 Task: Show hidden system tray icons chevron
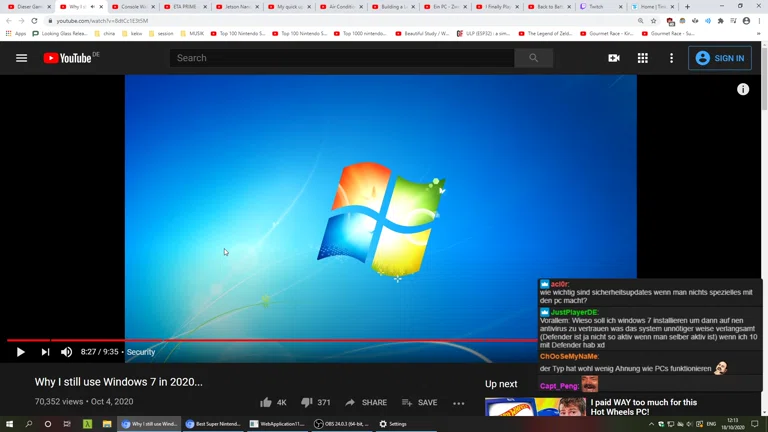[651, 424]
